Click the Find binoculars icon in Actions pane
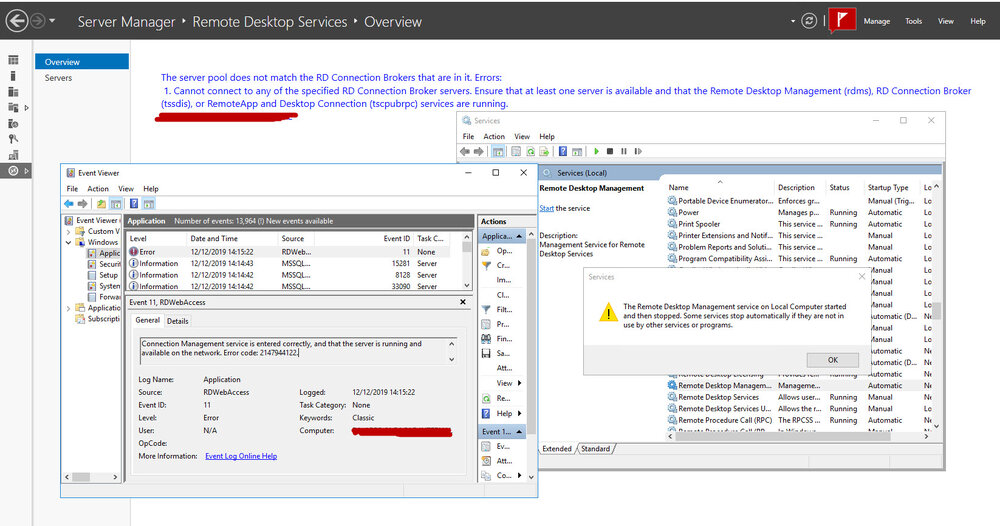This screenshot has width=1000, height=526. click(x=486, y=339)
